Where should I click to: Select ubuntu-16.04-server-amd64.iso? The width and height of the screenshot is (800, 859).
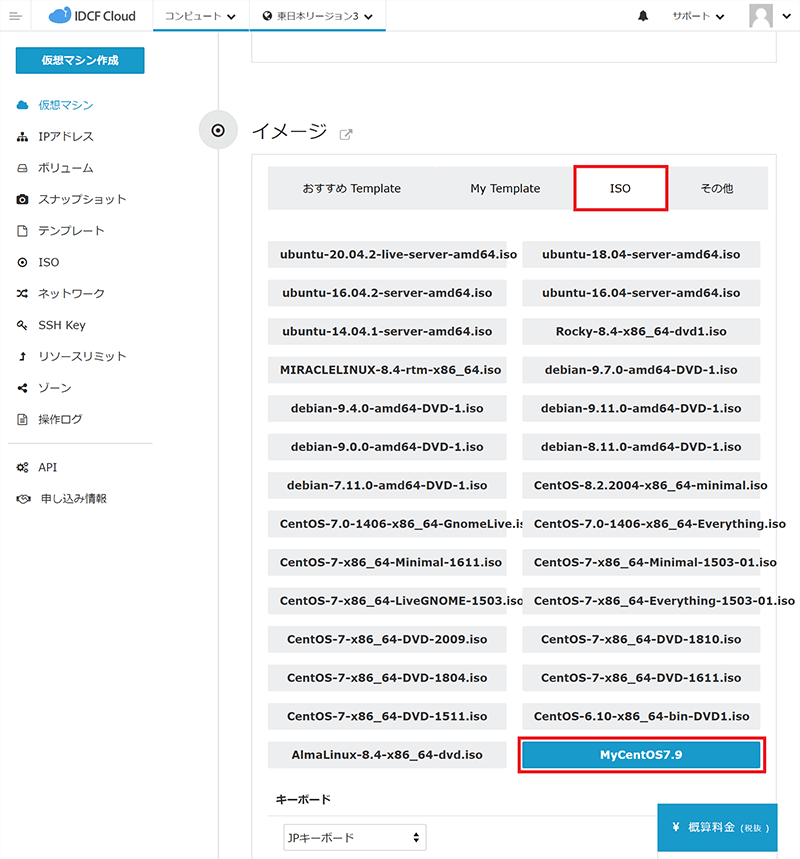pyautogui.click(x=641, y=293)
